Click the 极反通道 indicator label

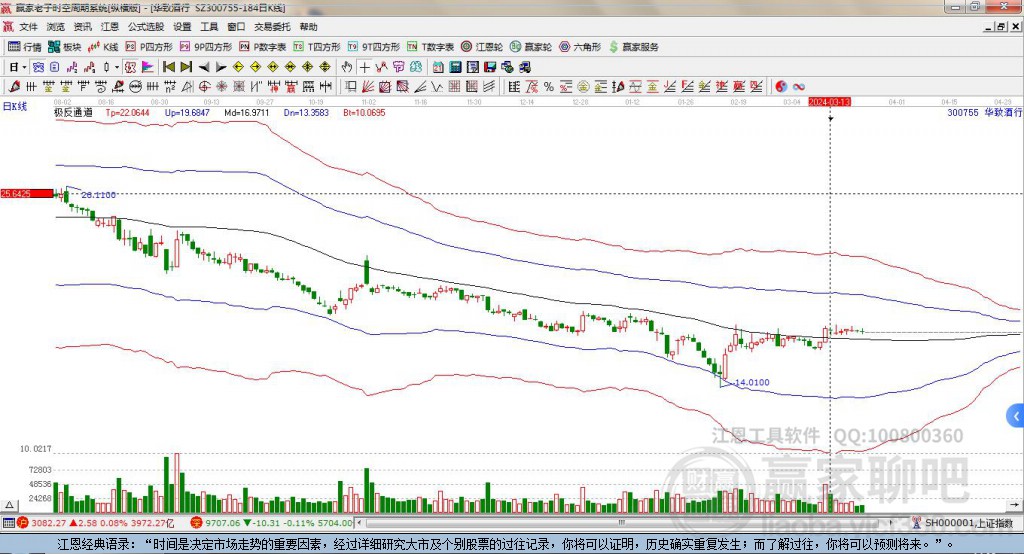[73, 113]
